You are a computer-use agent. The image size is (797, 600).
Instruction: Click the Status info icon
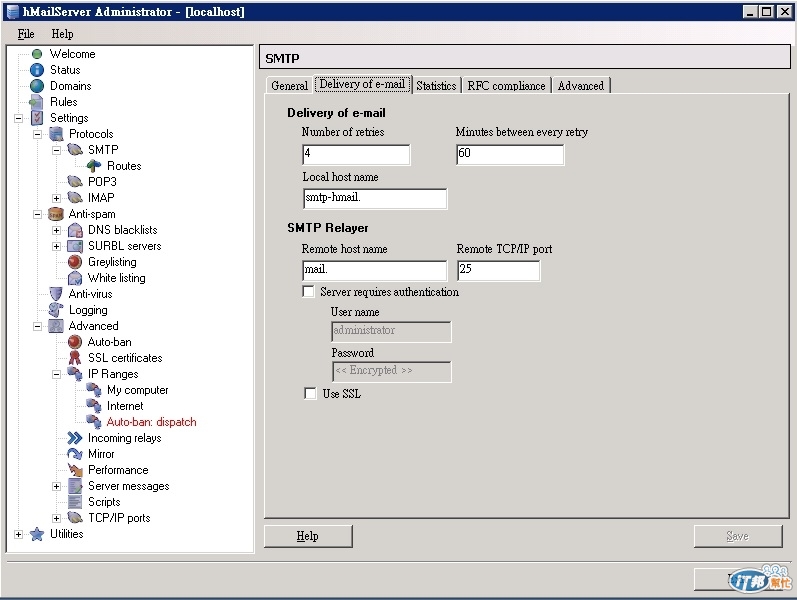click(x=37, y=70)
